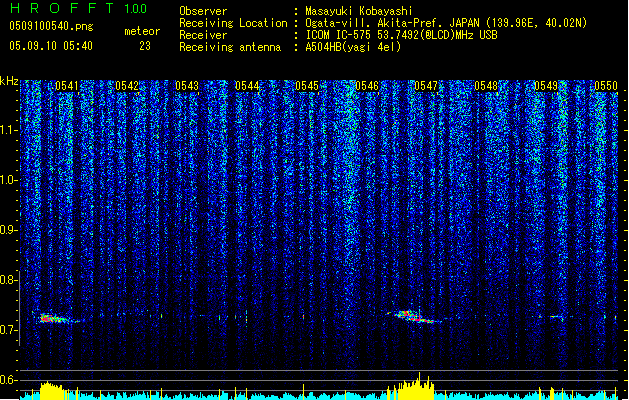Click the 0549 time marker
Image resolution: width=629 pixels, height=400 pixels.
[x=546, y=86]
